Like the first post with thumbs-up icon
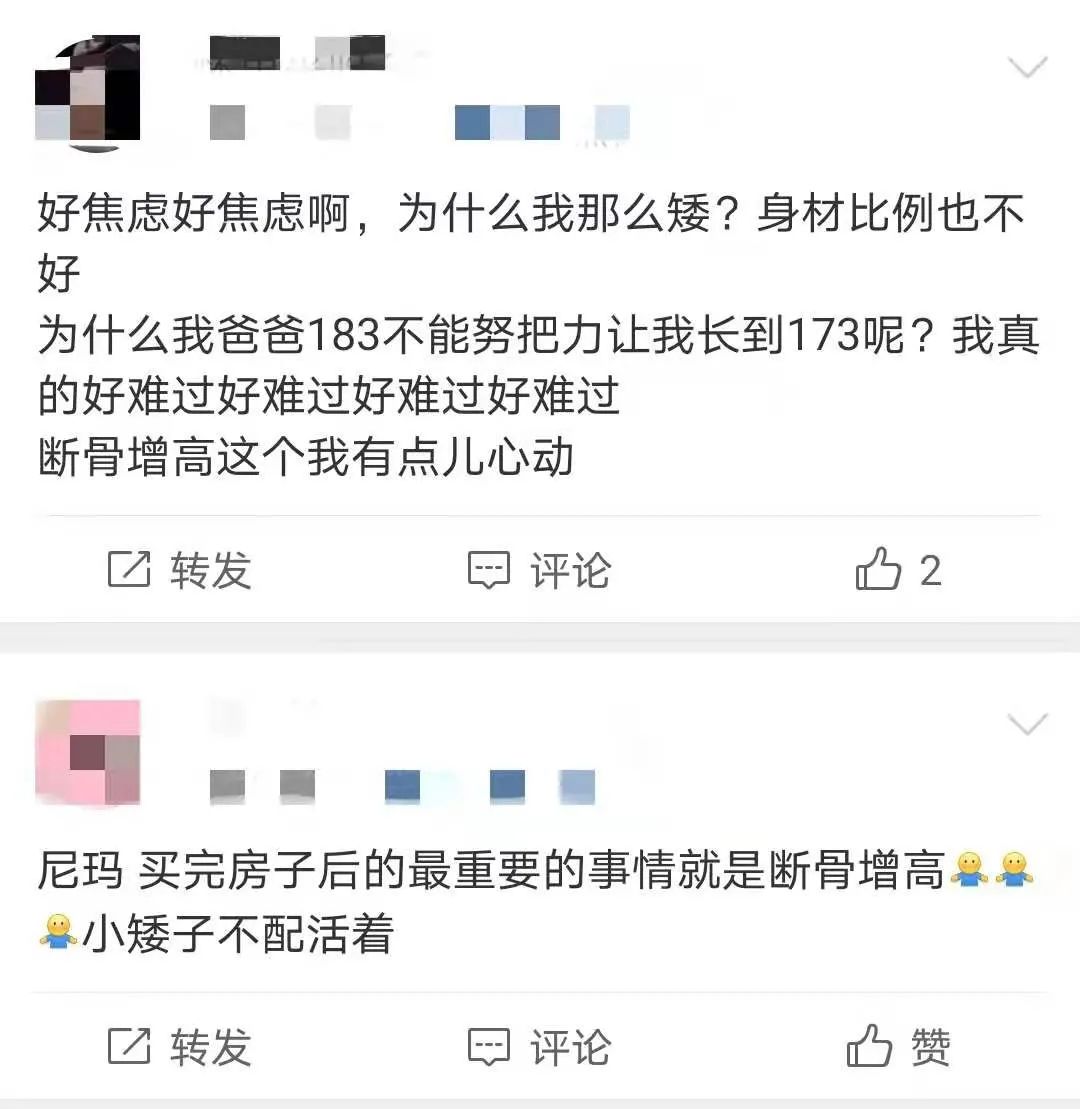This screenshot has width=1080, height=1109. (878, 568)
